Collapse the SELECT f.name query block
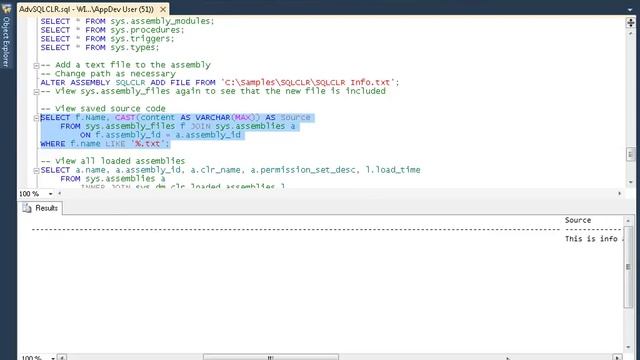Image resolution: width=640 pixels, height=360 pixels. pos(36,118)
